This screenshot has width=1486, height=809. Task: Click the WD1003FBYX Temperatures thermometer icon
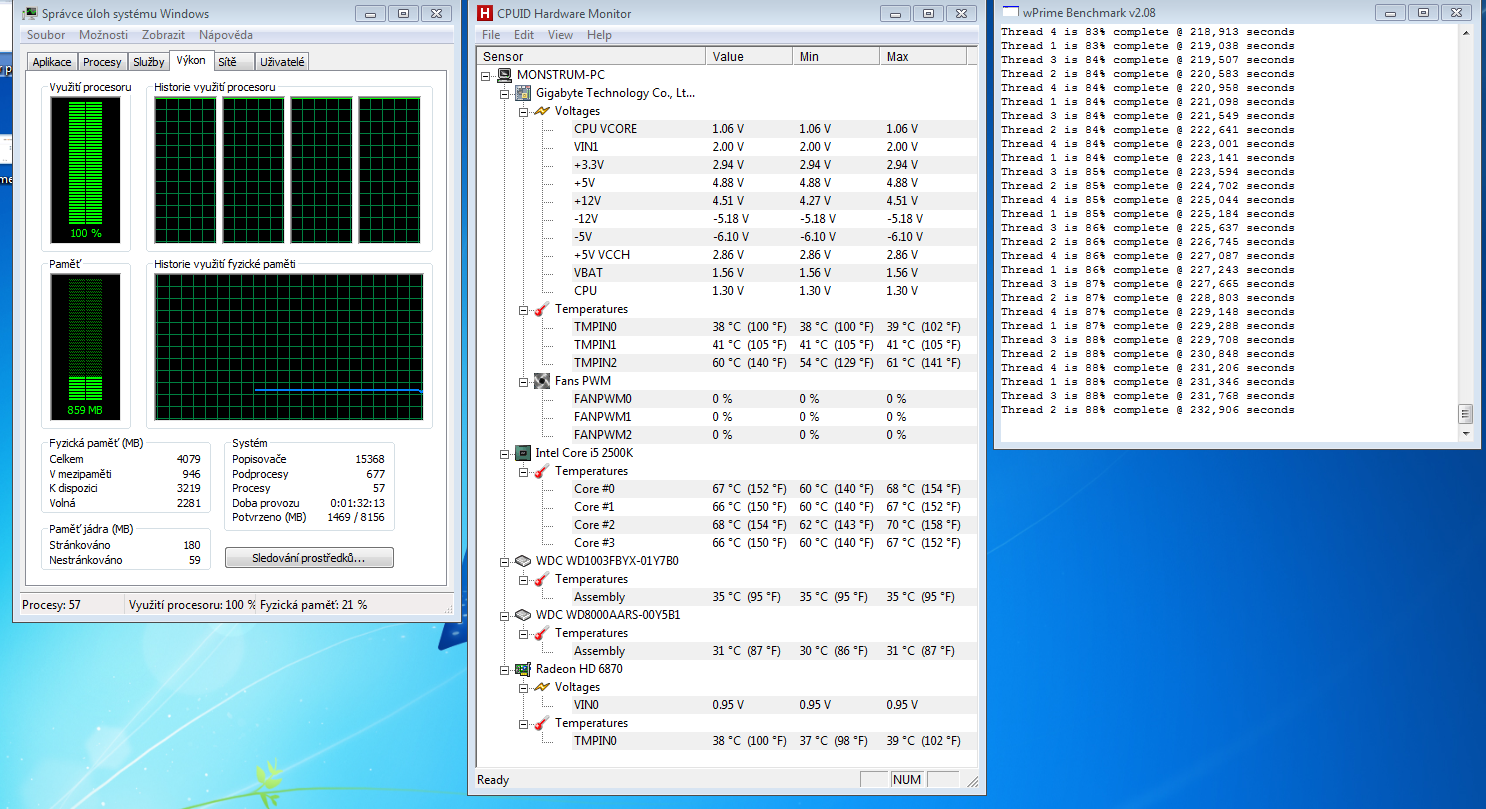(541, 579)
